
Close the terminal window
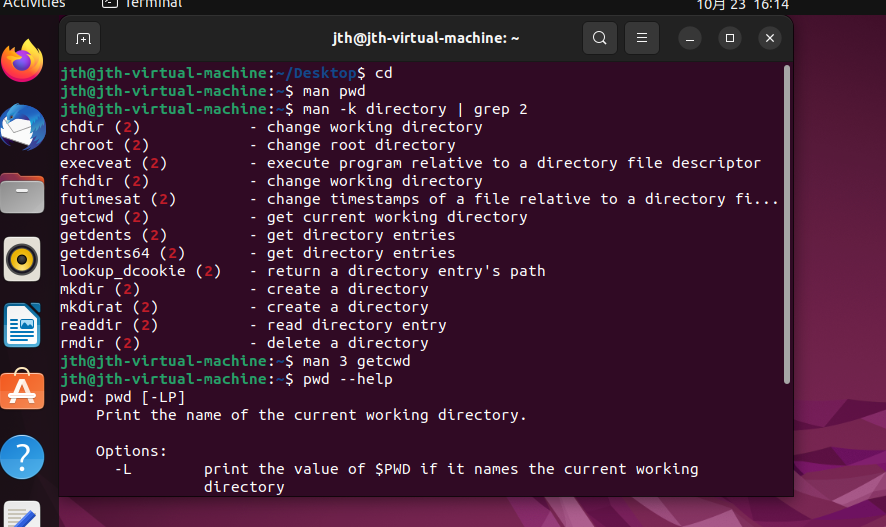pyautogui.click(x=770, y=38)
